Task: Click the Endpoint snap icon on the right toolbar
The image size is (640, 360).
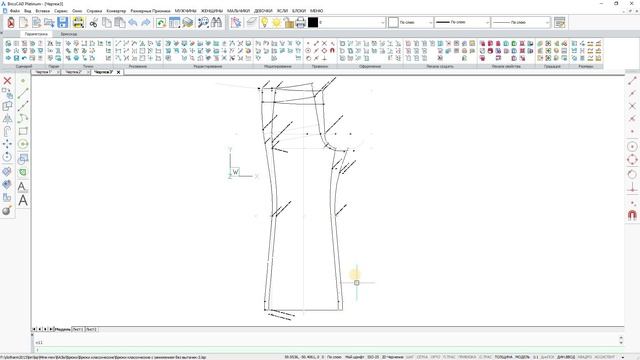Action: 632,81
